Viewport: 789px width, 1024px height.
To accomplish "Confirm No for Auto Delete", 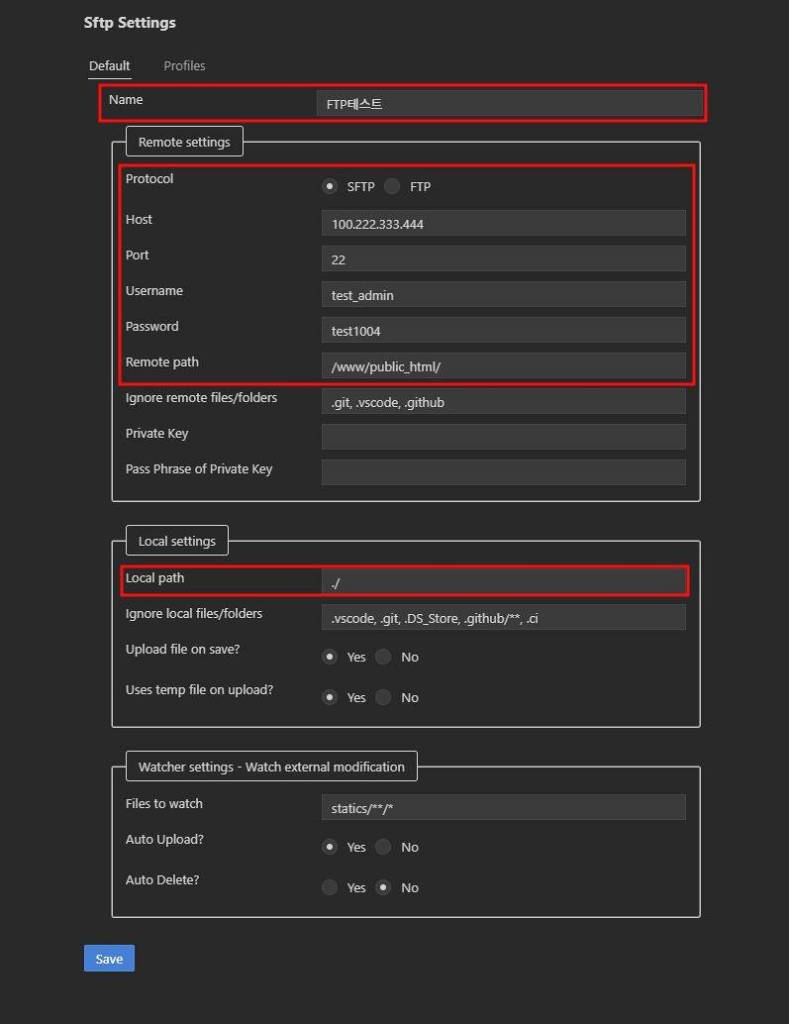I will tap(383, 888).
